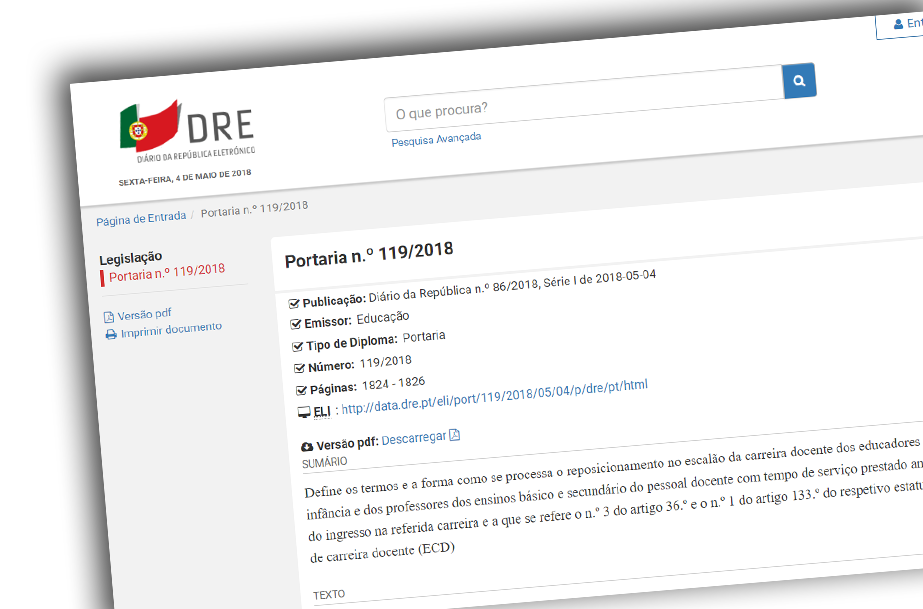Click the monitor icon next to ELI
The height and width of the screenshot is (609, 923).
[304, 413]
